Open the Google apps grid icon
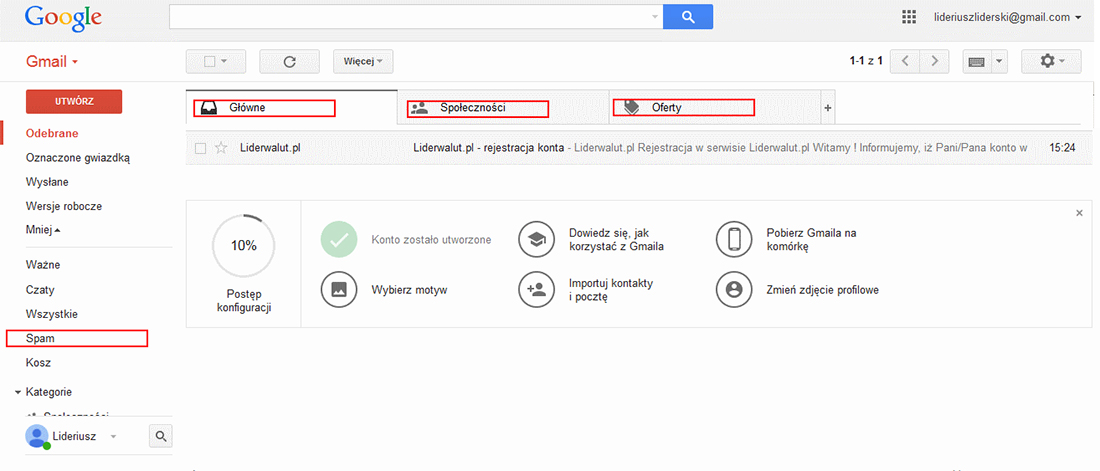The height and width of the screenshot is (471, 1100). (x=909, y=17)
